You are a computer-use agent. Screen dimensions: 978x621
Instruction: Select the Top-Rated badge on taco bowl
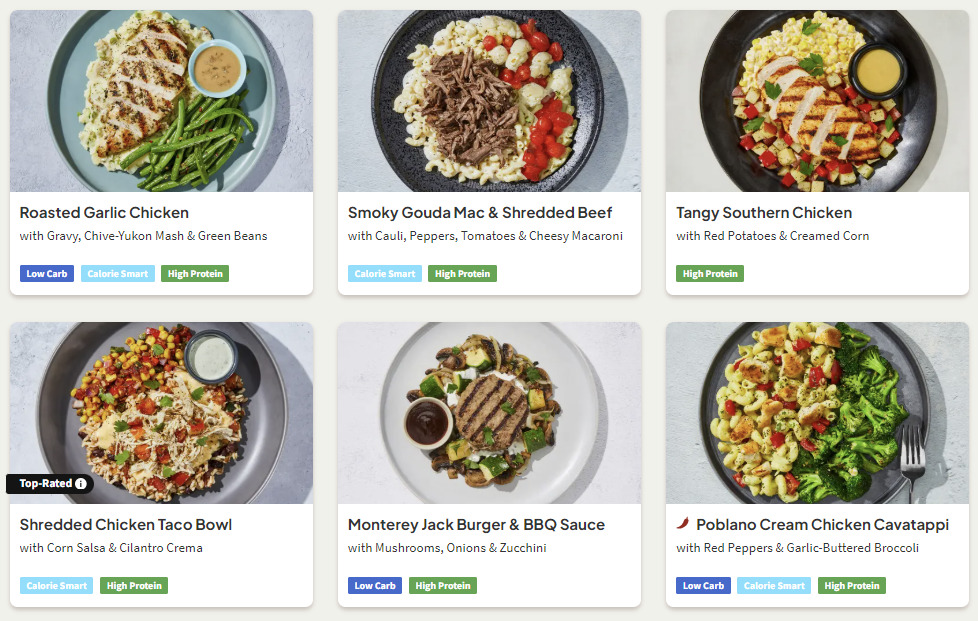point(46,484)
